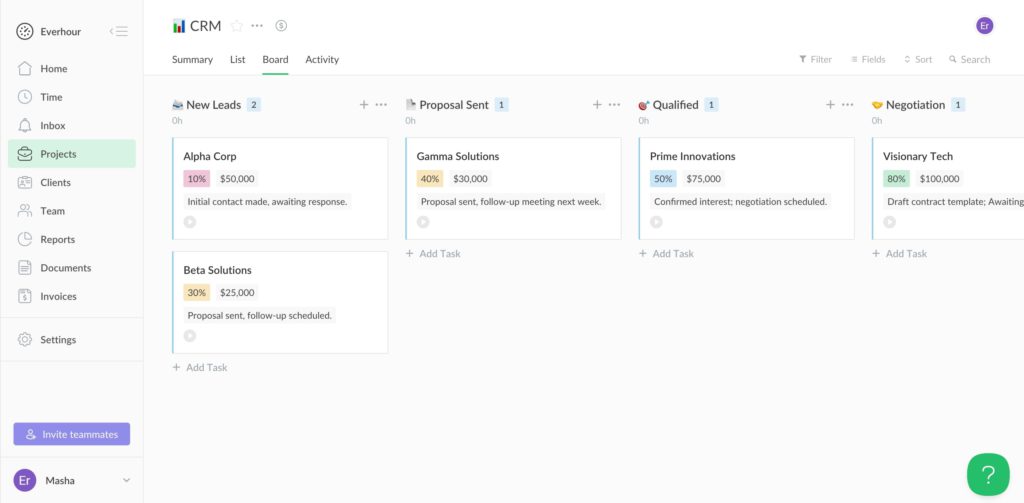The width and height of the screenshot is (1024, 503).
Task: Select Projects in the sidebar
Action: pos(72,154)
